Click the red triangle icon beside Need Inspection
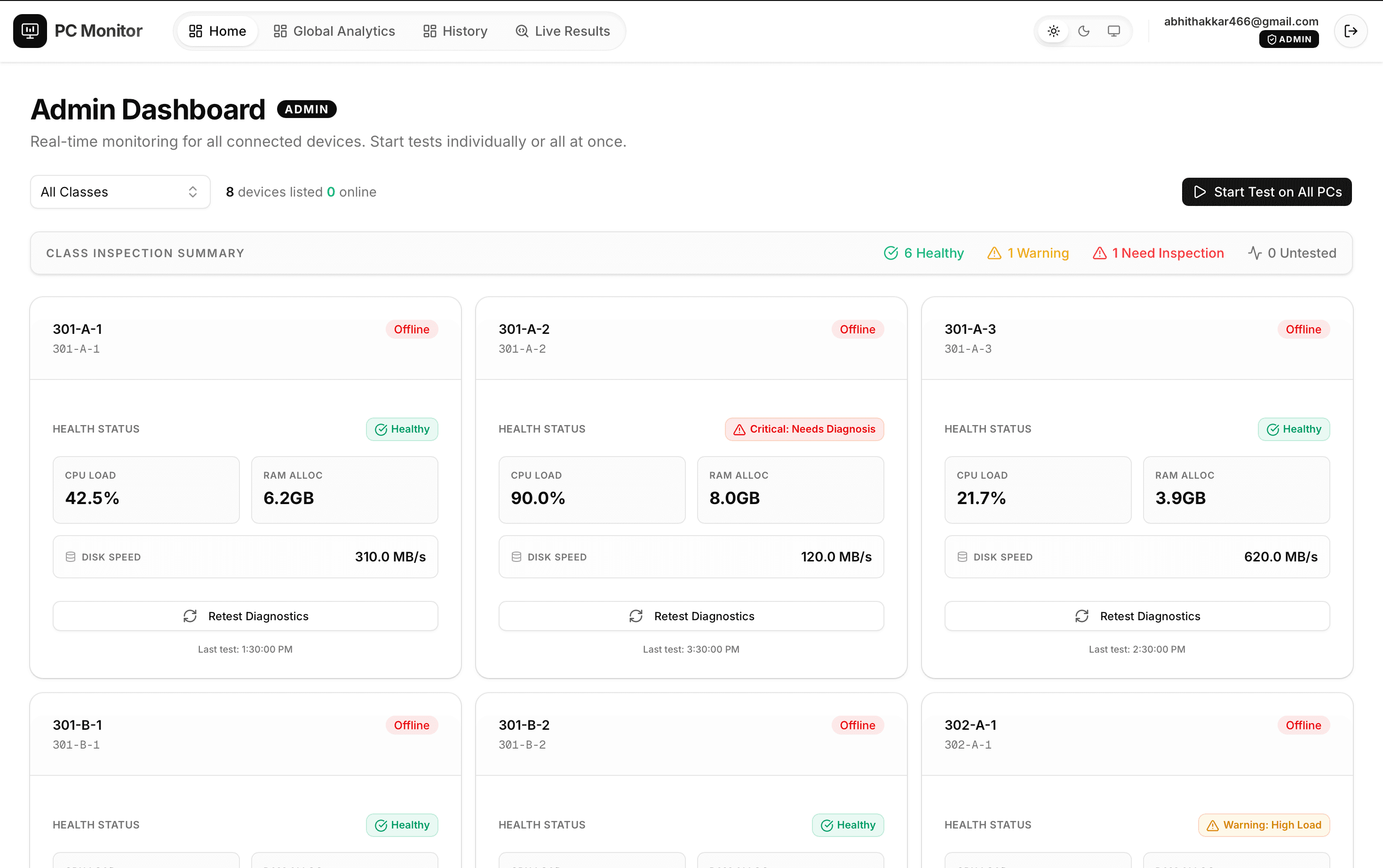Viewport: 1383px width, 868px height. (1099, 253)
